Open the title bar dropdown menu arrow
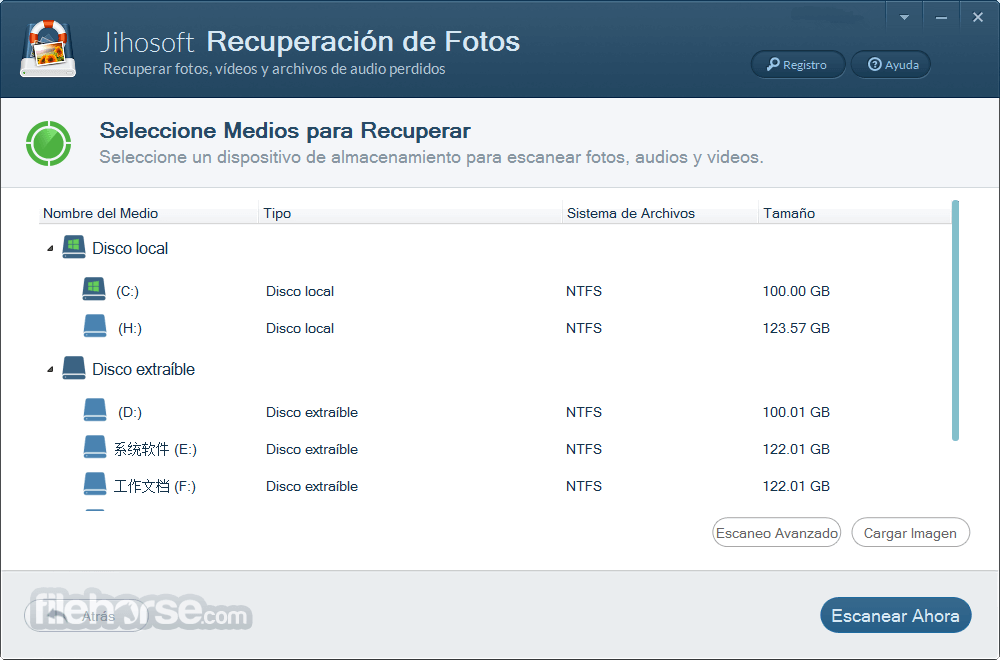This screenshot has height=660, width=1000. click(x=904, y=17)
